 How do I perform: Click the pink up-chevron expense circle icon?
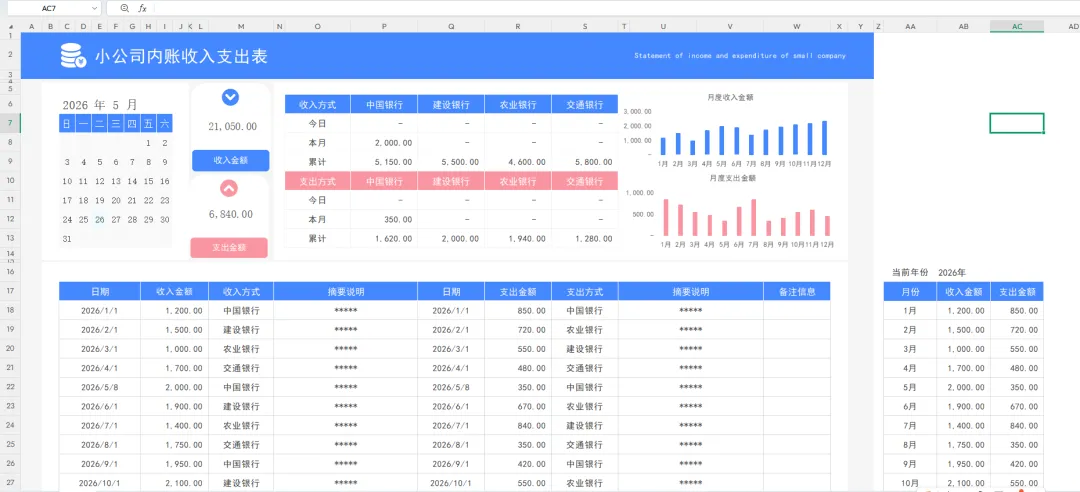pos(229,187)
